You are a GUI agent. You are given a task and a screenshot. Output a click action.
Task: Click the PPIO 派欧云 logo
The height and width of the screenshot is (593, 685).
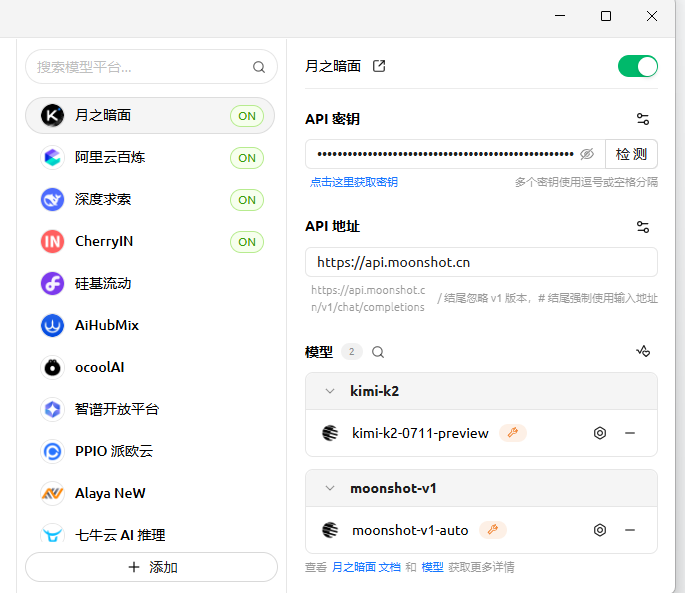pos(52,451)
